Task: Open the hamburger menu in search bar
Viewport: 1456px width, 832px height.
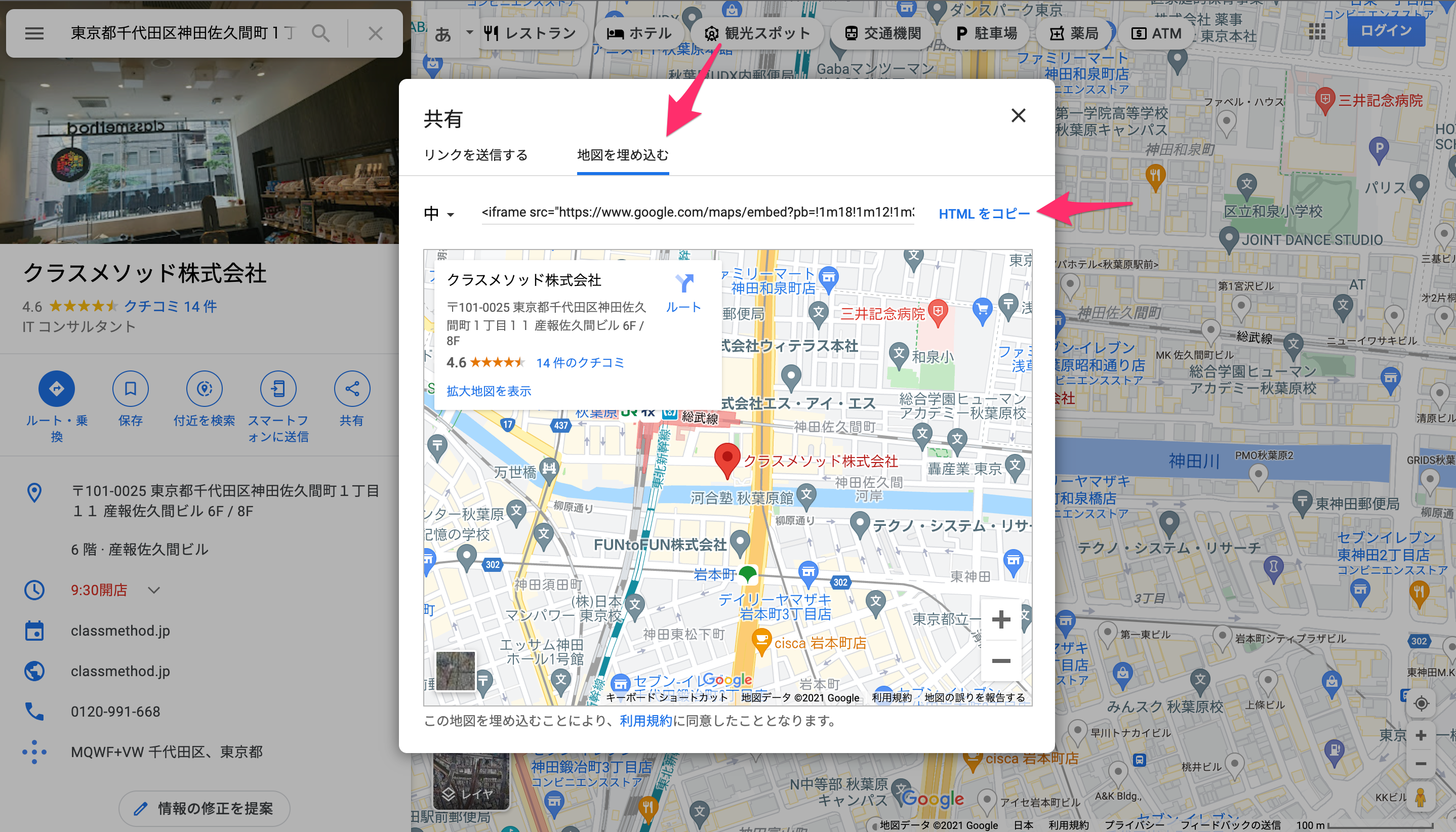Action: click(x=34, y=33)
